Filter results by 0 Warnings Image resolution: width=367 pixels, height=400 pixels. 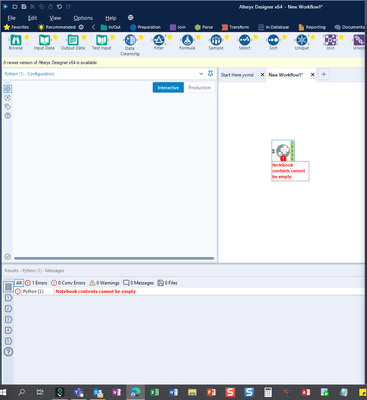104,283
